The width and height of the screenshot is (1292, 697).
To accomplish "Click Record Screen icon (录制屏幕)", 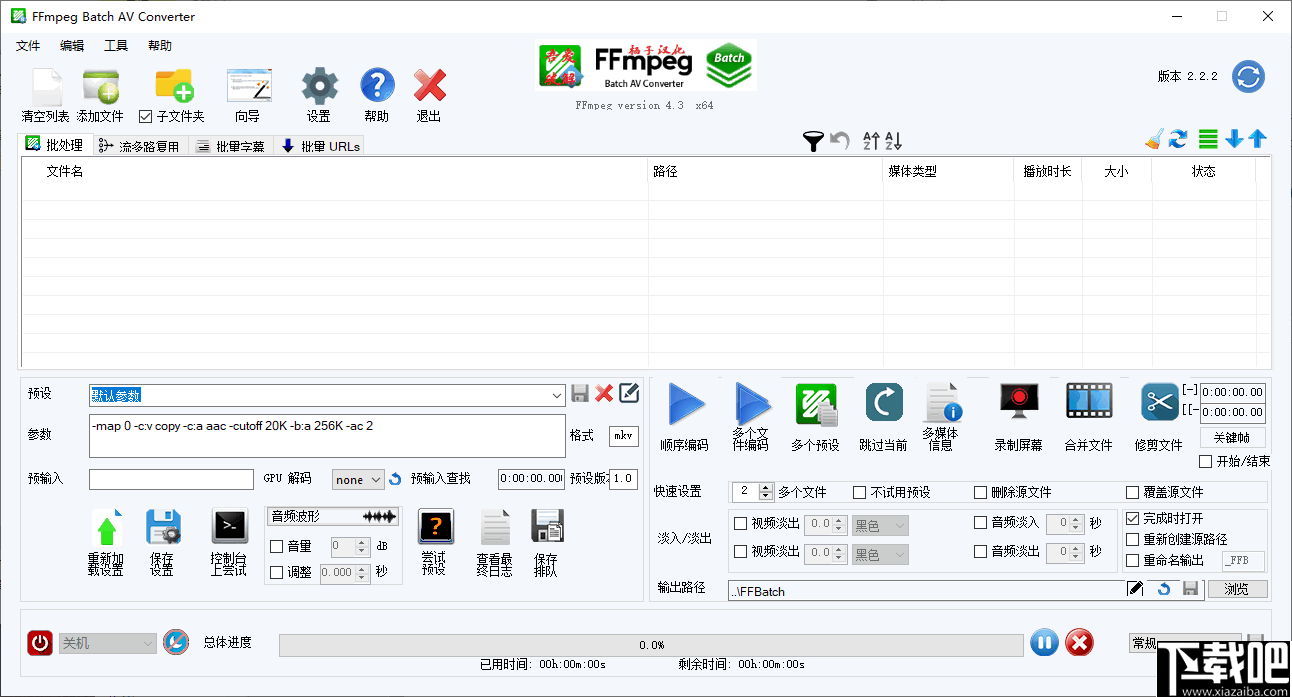I will (1019, 402).
